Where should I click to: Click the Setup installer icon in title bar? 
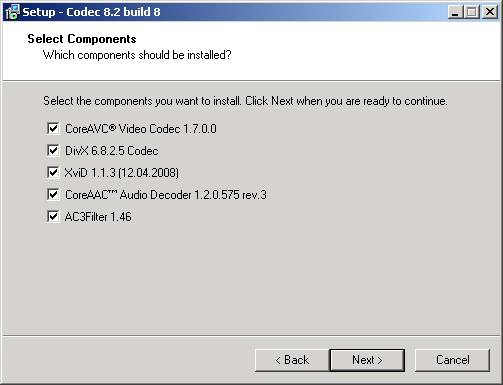[x=12, y=12]
